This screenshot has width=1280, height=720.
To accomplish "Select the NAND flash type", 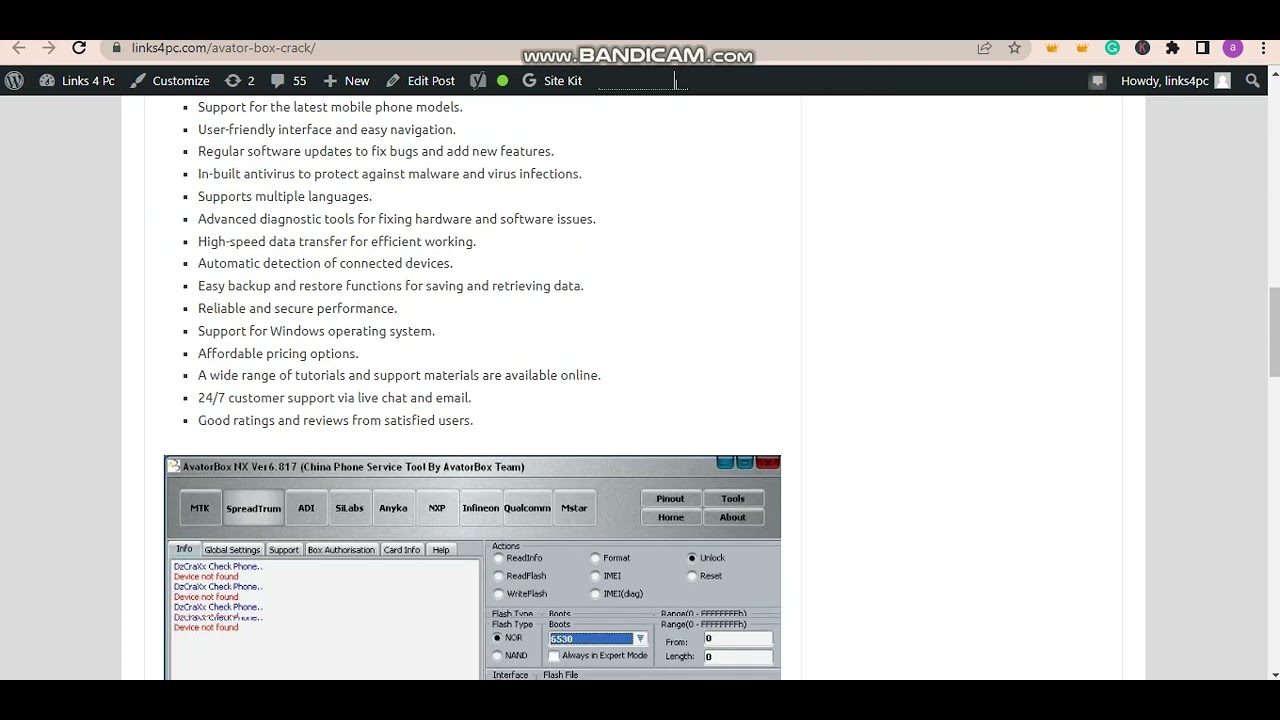I will pyautogui.click(x=497, y=656).
